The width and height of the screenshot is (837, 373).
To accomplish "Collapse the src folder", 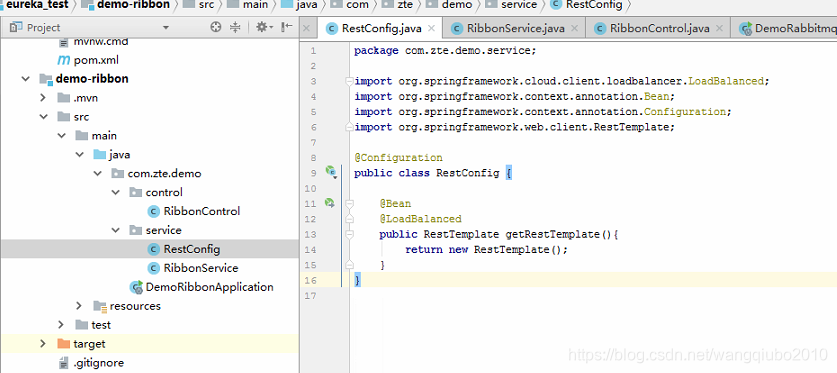I will (43, 116).
